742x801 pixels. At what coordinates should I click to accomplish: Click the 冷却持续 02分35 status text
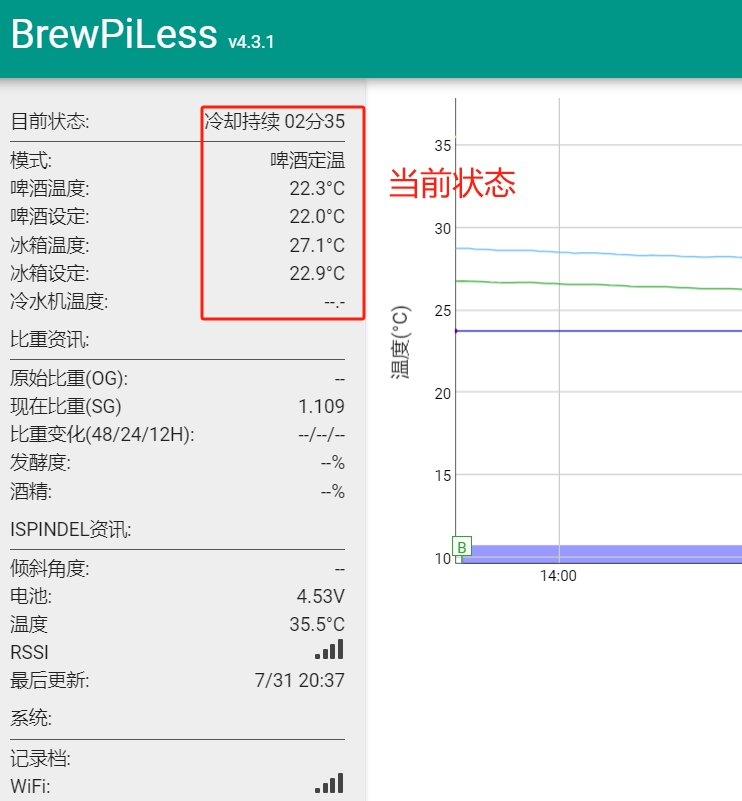click(274, 122)
